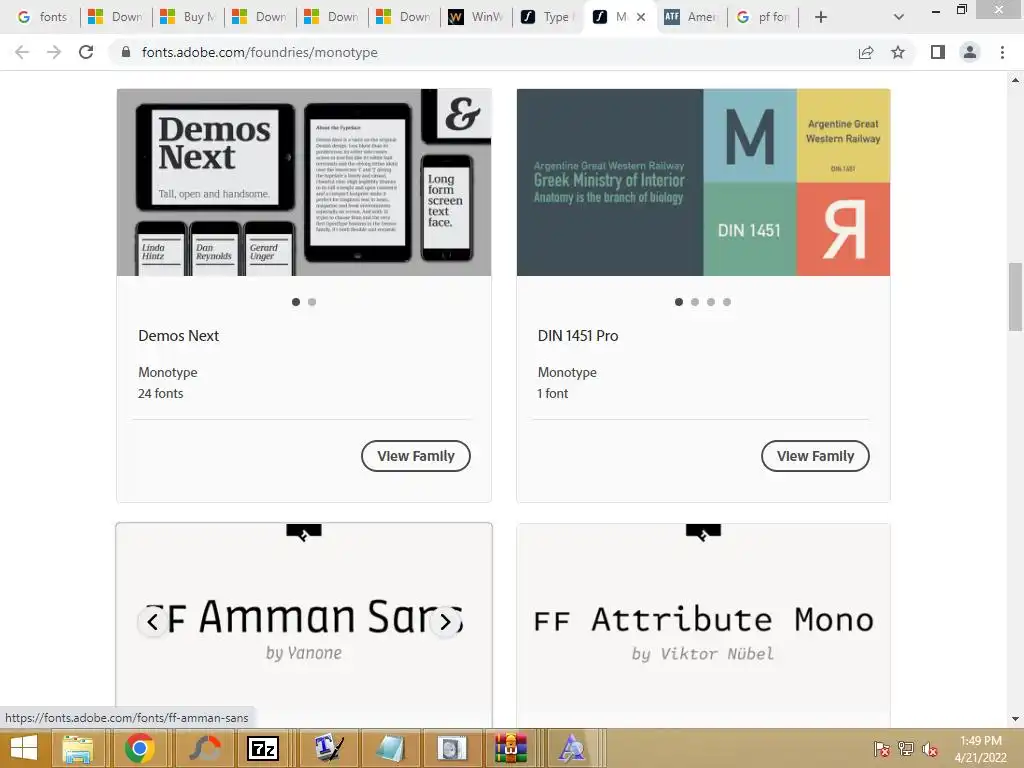Image resolution: width=1024 pixels, height=768 pixels.
Task: Share this page via share icon
Action: [866, 52]
